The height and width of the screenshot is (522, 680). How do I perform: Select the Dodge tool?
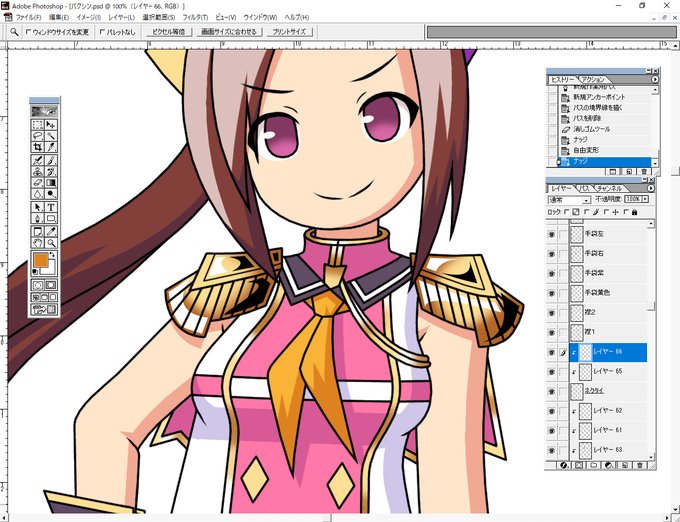point(51,194)
